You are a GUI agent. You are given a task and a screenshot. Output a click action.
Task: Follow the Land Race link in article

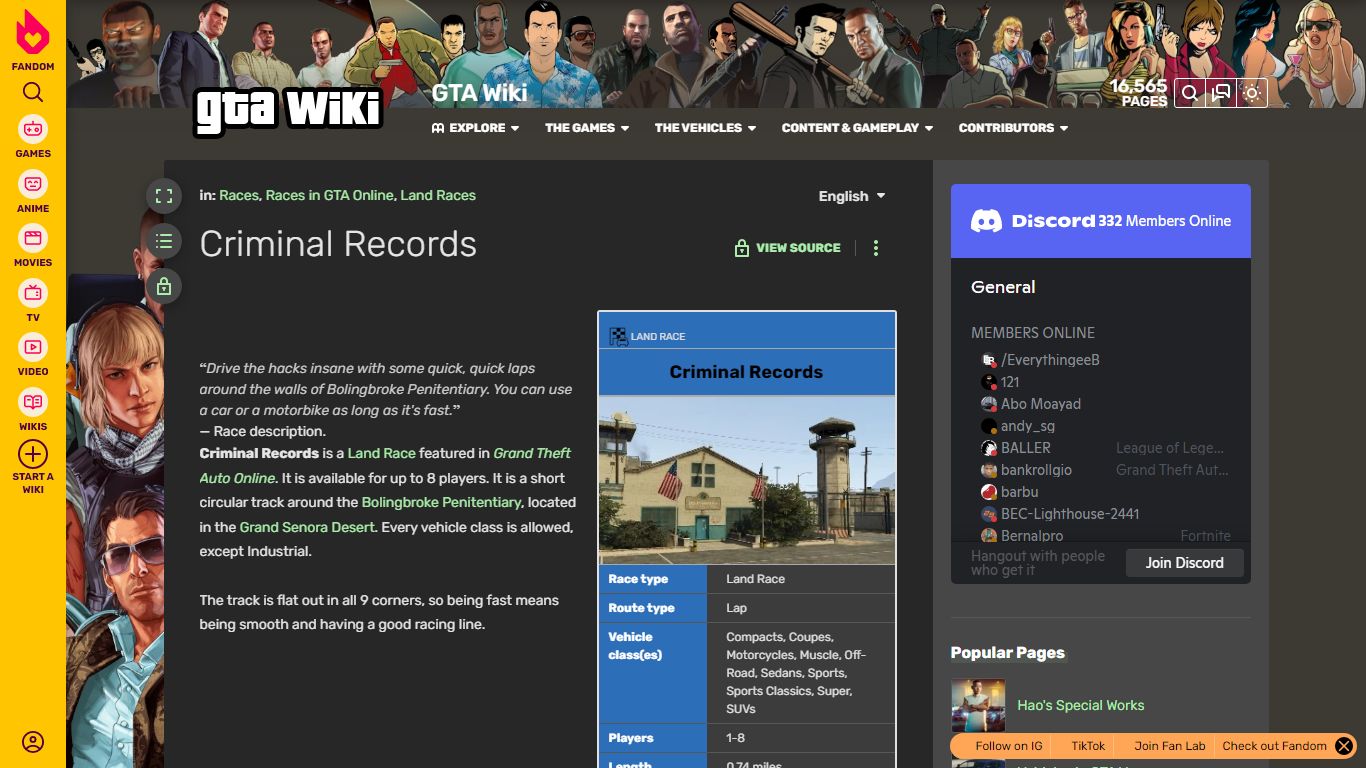tap(381, 453)
